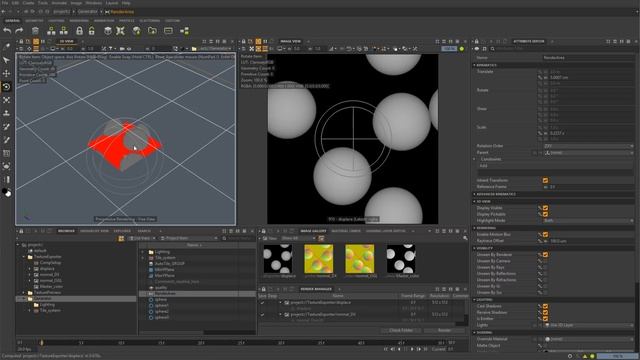Click Add under Constraints
Screen dimensions: 640x360
[484, 166]
